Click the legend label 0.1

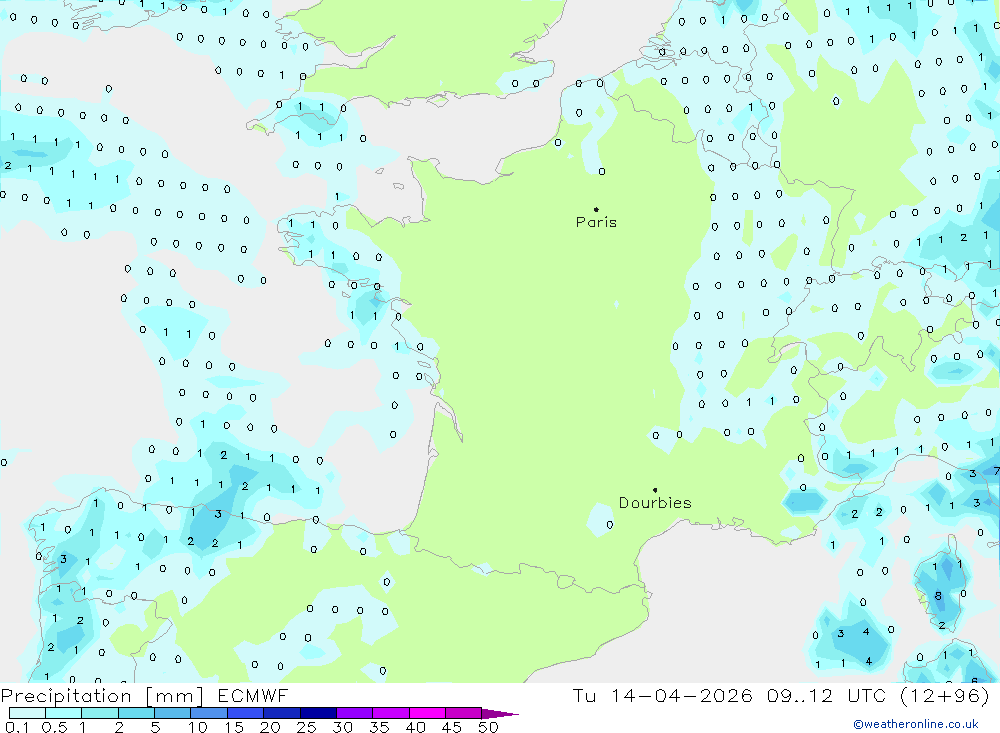[x=17, y=727]
